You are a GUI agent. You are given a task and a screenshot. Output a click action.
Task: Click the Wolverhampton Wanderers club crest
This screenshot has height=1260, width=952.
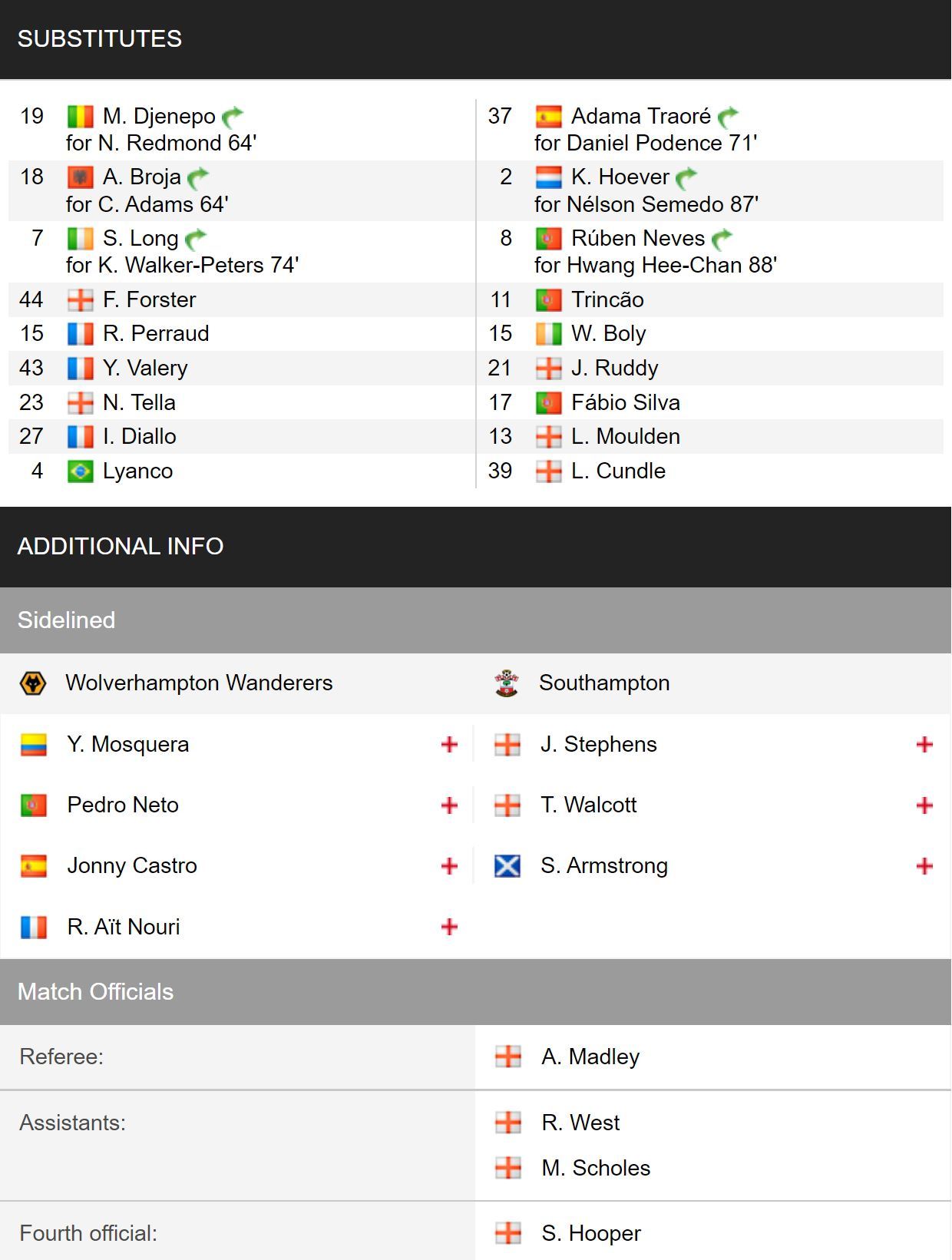[33, 683]
